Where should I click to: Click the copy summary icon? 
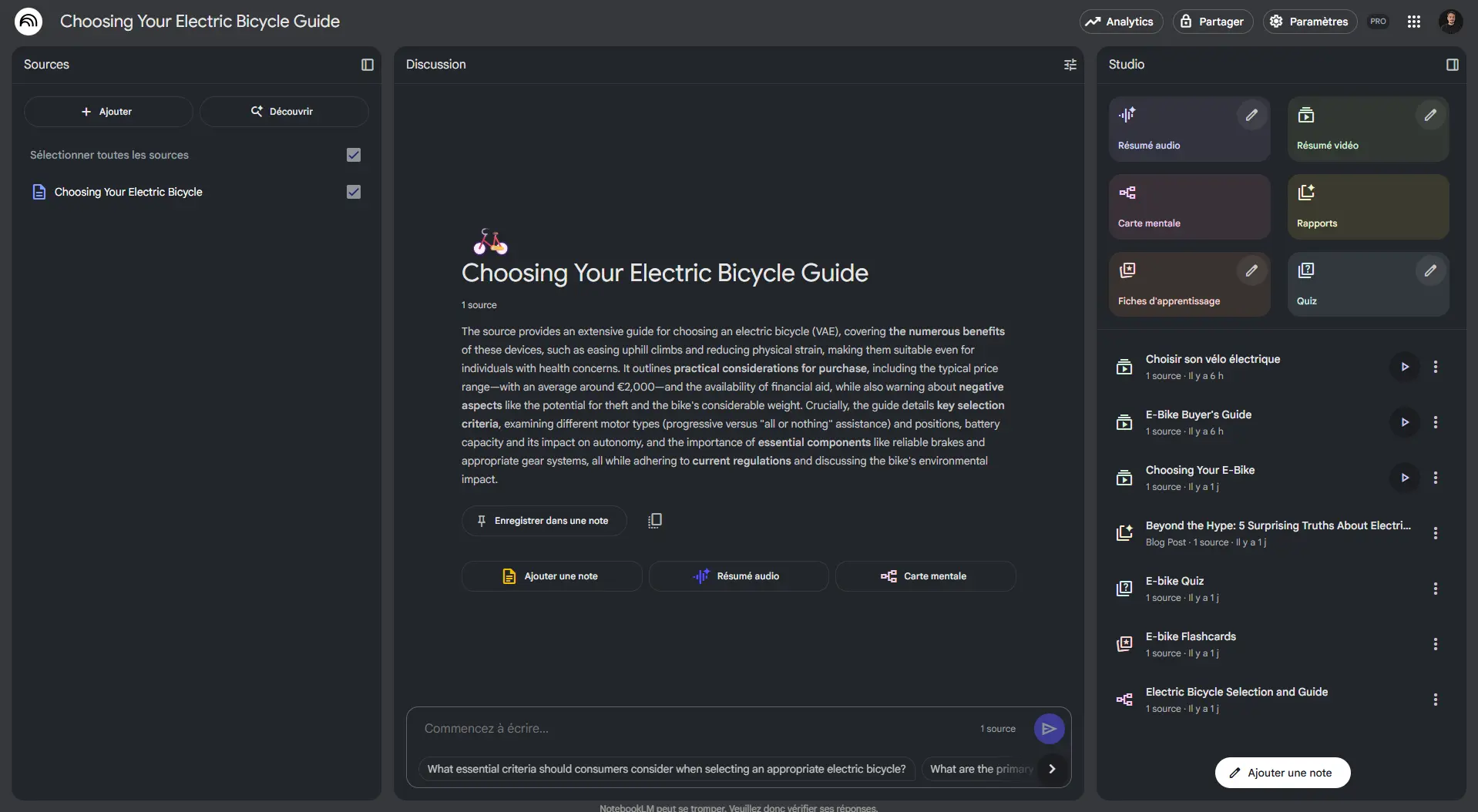tap(655, 521)
